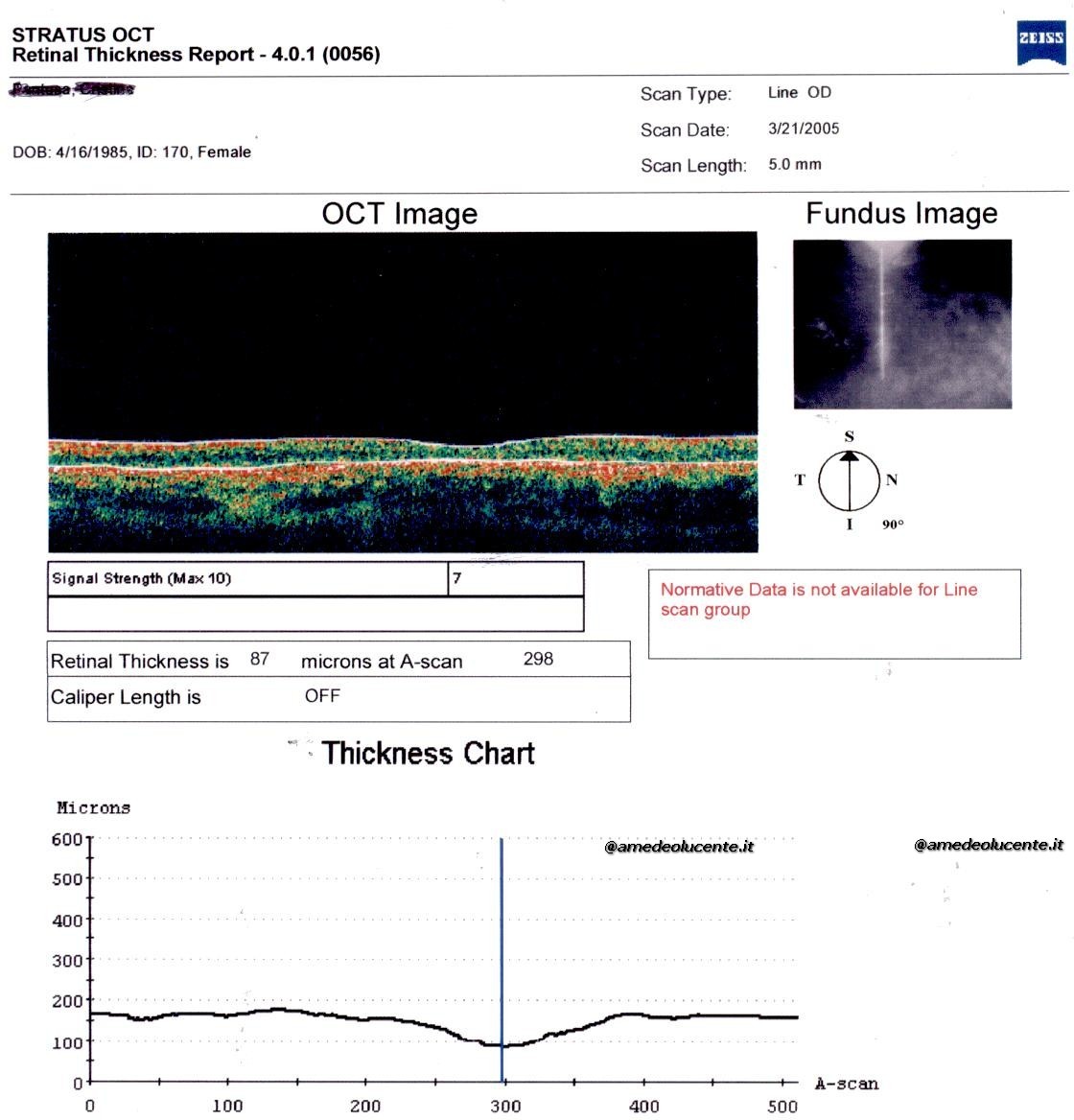This screenshot has height=1120, width=1074.
Task: Click the 'Scan Length:' label
Action: (693, 166)
